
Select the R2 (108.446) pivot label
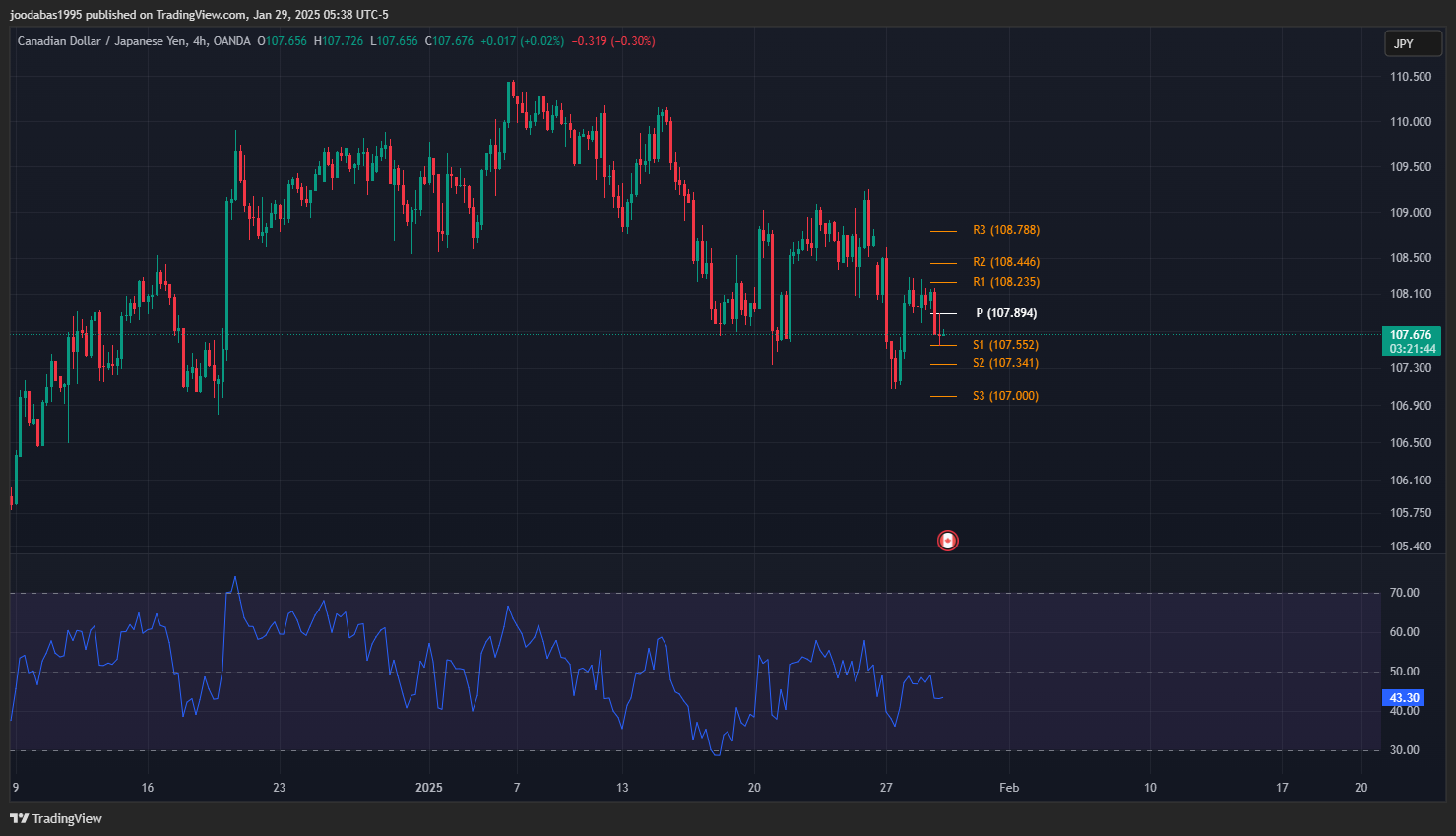[x=1005, y=262]
